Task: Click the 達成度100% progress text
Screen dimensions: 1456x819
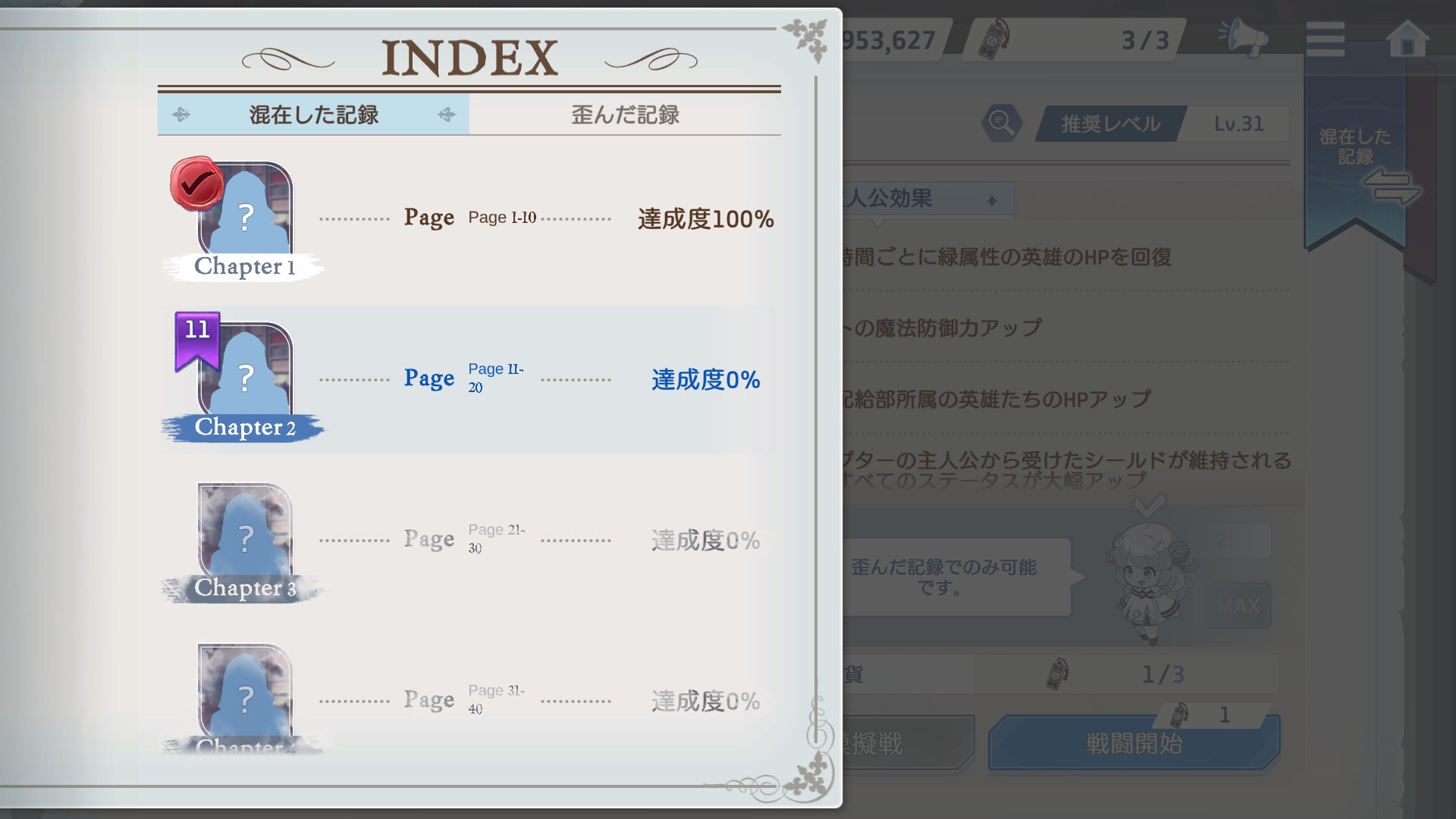Action: click(x=705, y=219)
